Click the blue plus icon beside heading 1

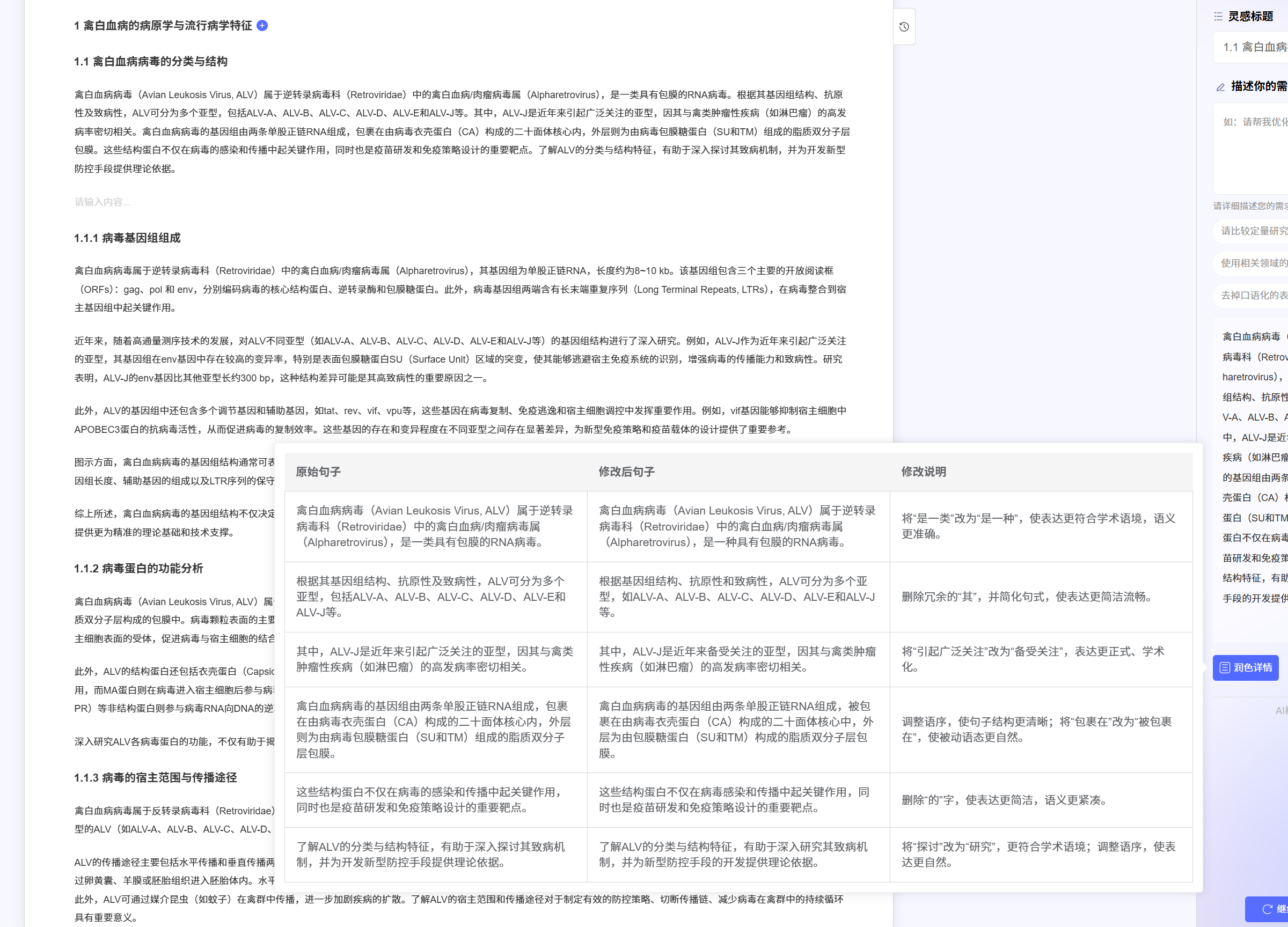262,26
